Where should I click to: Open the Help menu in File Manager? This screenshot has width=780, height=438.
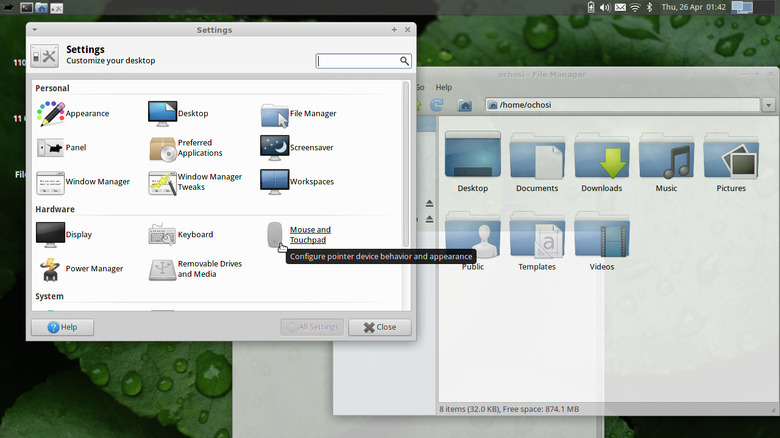point(443,87)
